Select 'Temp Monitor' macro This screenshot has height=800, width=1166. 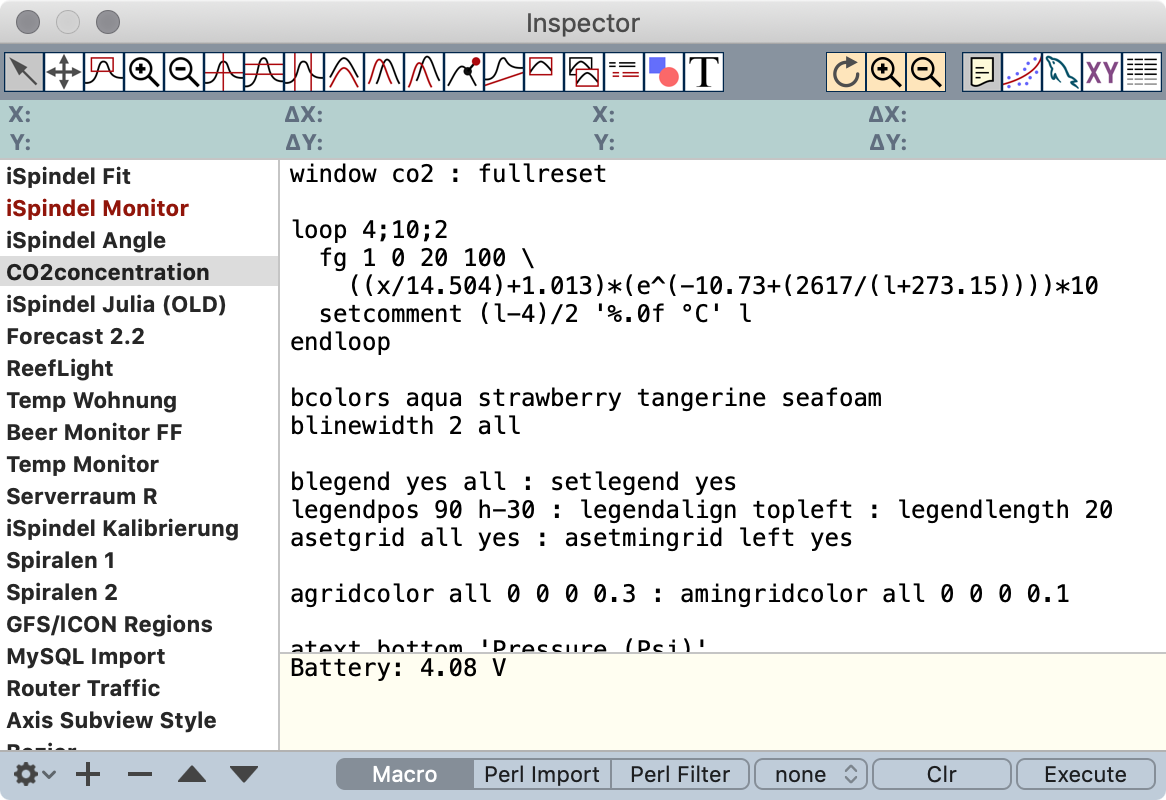point(139,464)
